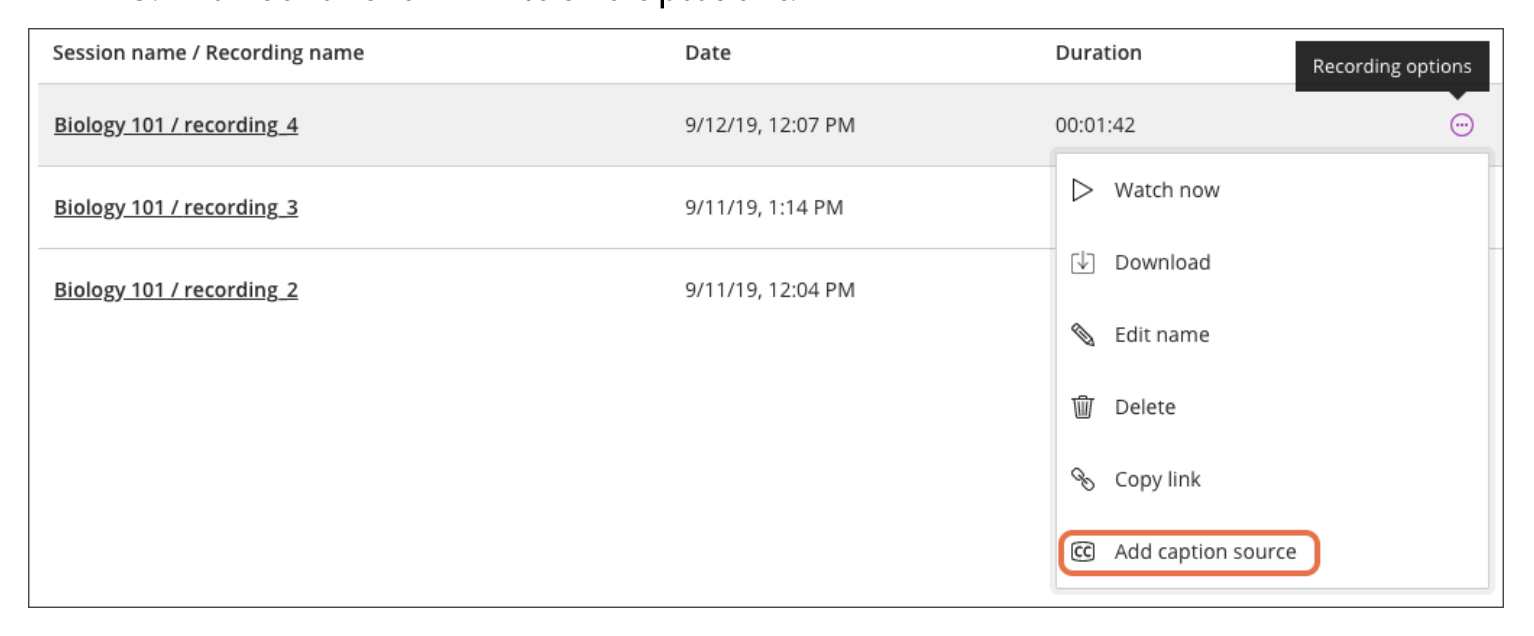
Task: Choose Delete from the options menu
Action: (x=1145, y=407)
